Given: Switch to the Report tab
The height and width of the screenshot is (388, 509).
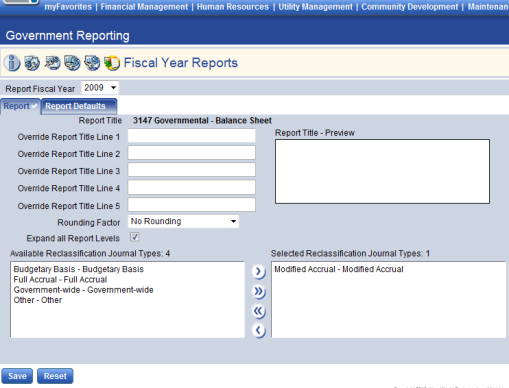Looking at the screenshot, I should (20, 106).
